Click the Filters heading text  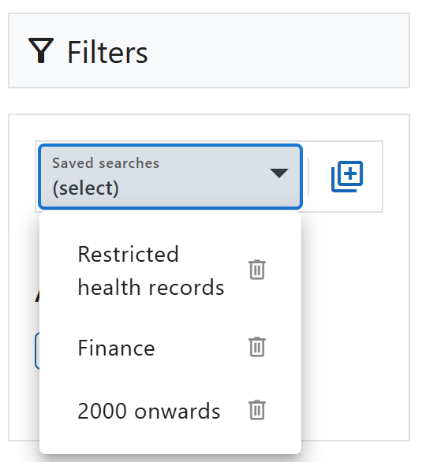click(107, 52)
